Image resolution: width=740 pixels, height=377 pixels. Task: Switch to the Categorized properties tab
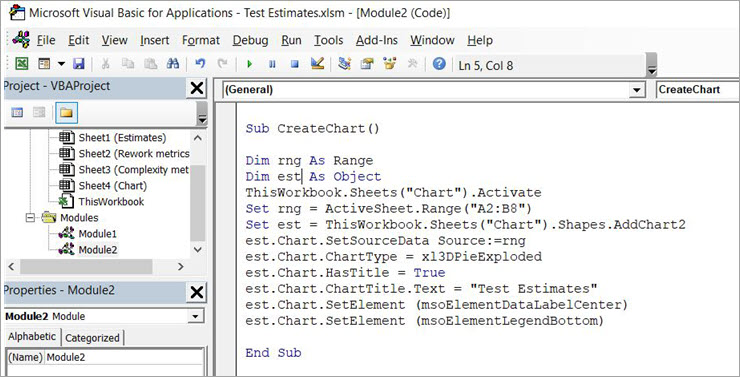point(92,338)
